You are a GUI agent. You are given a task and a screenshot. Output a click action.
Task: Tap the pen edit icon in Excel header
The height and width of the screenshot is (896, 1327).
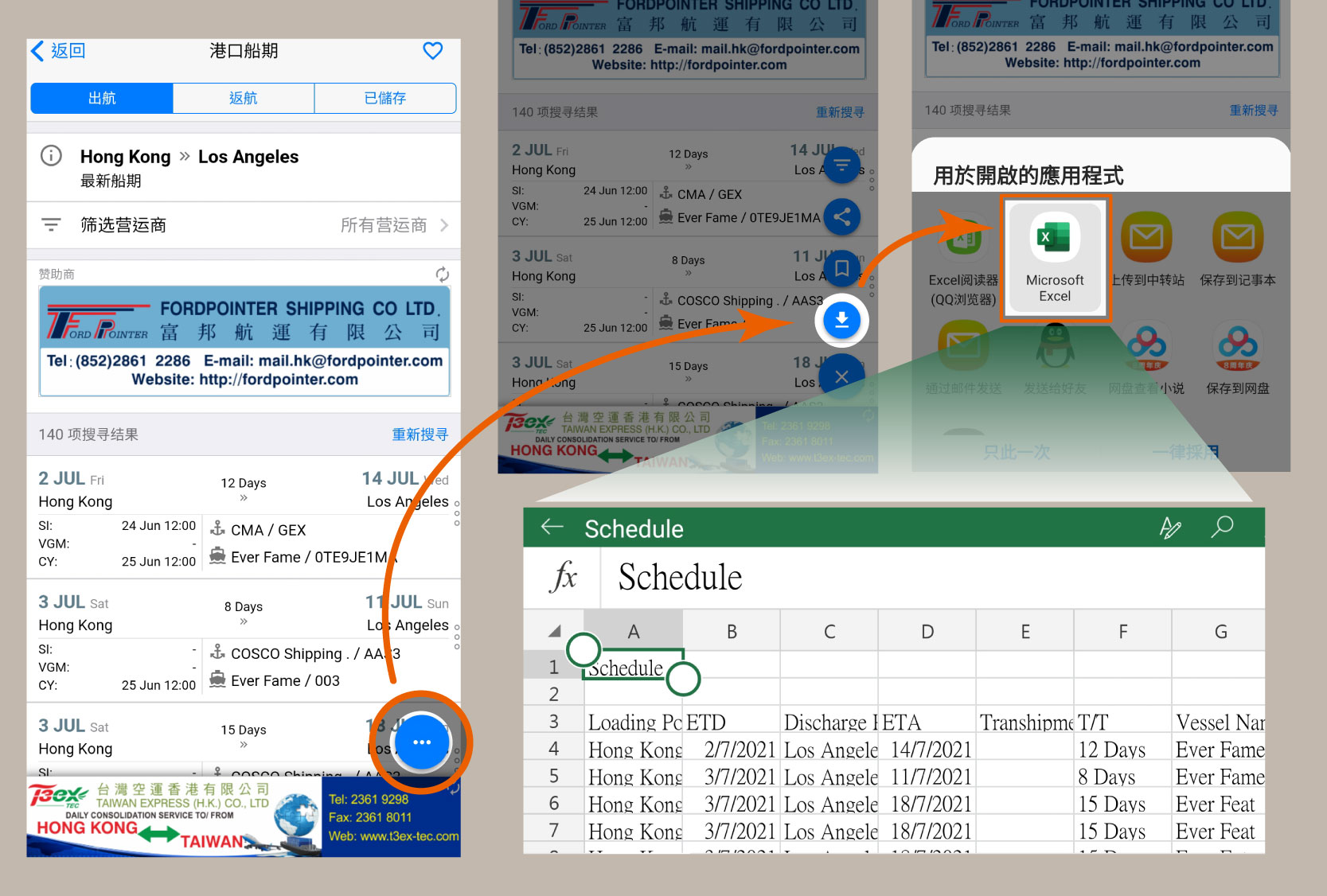click(x=1170, y=527)
